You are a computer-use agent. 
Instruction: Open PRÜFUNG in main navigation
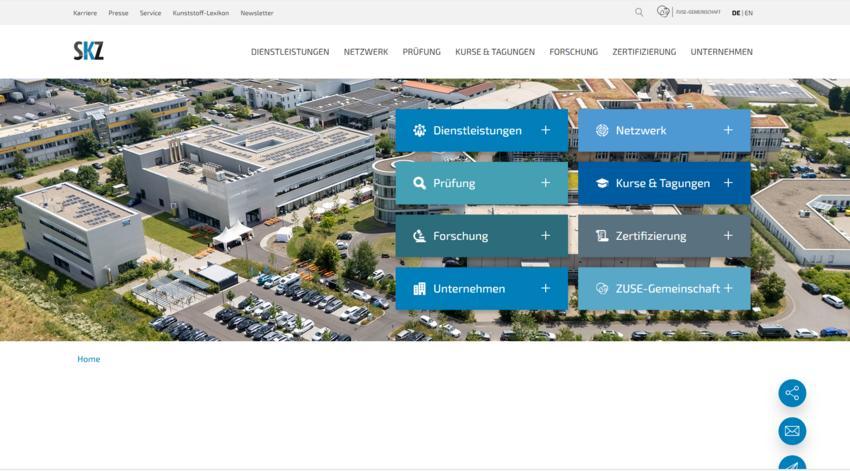click(421, 52)
